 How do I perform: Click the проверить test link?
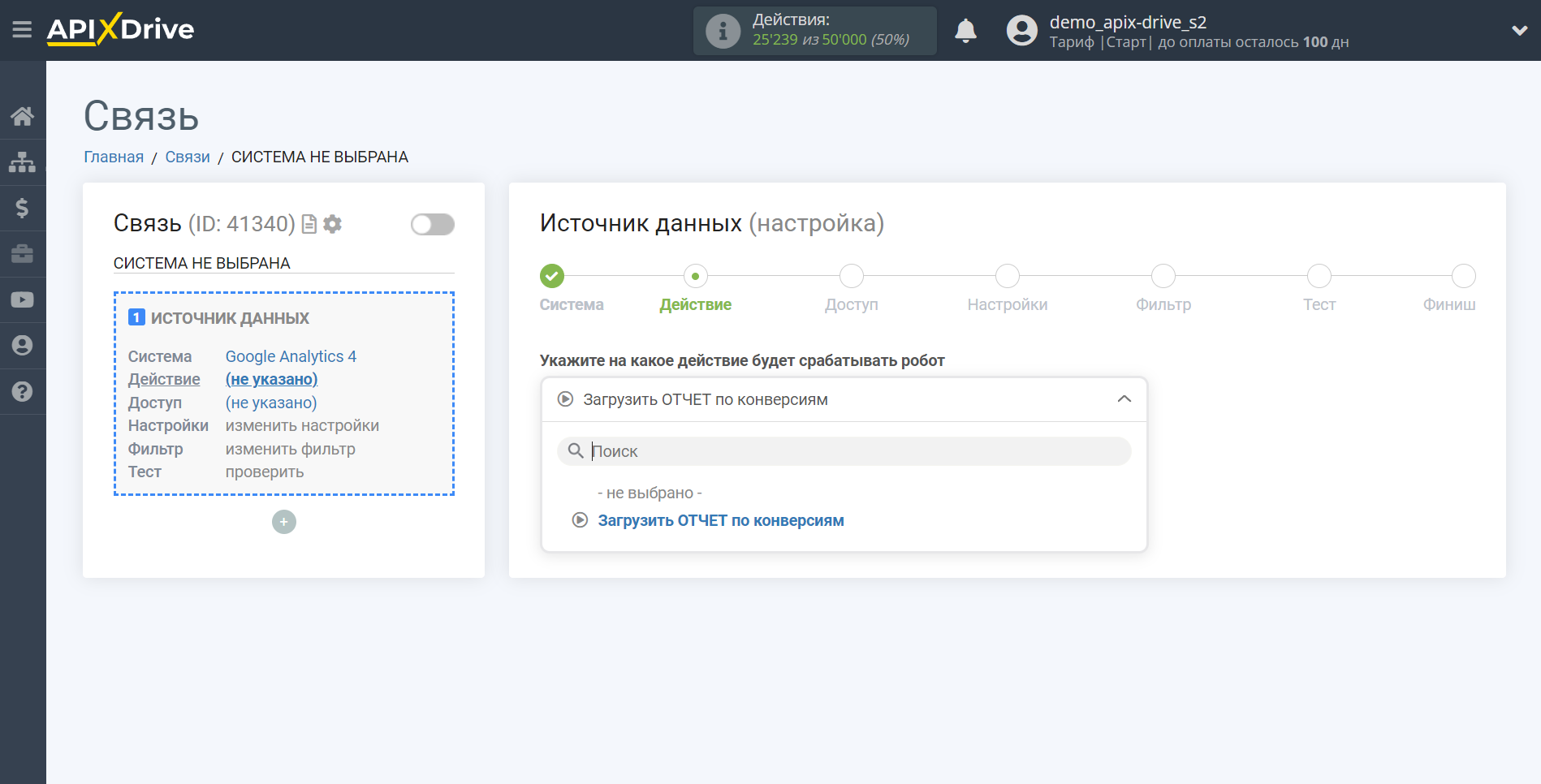pyautogui.click(x=265, y=472)
